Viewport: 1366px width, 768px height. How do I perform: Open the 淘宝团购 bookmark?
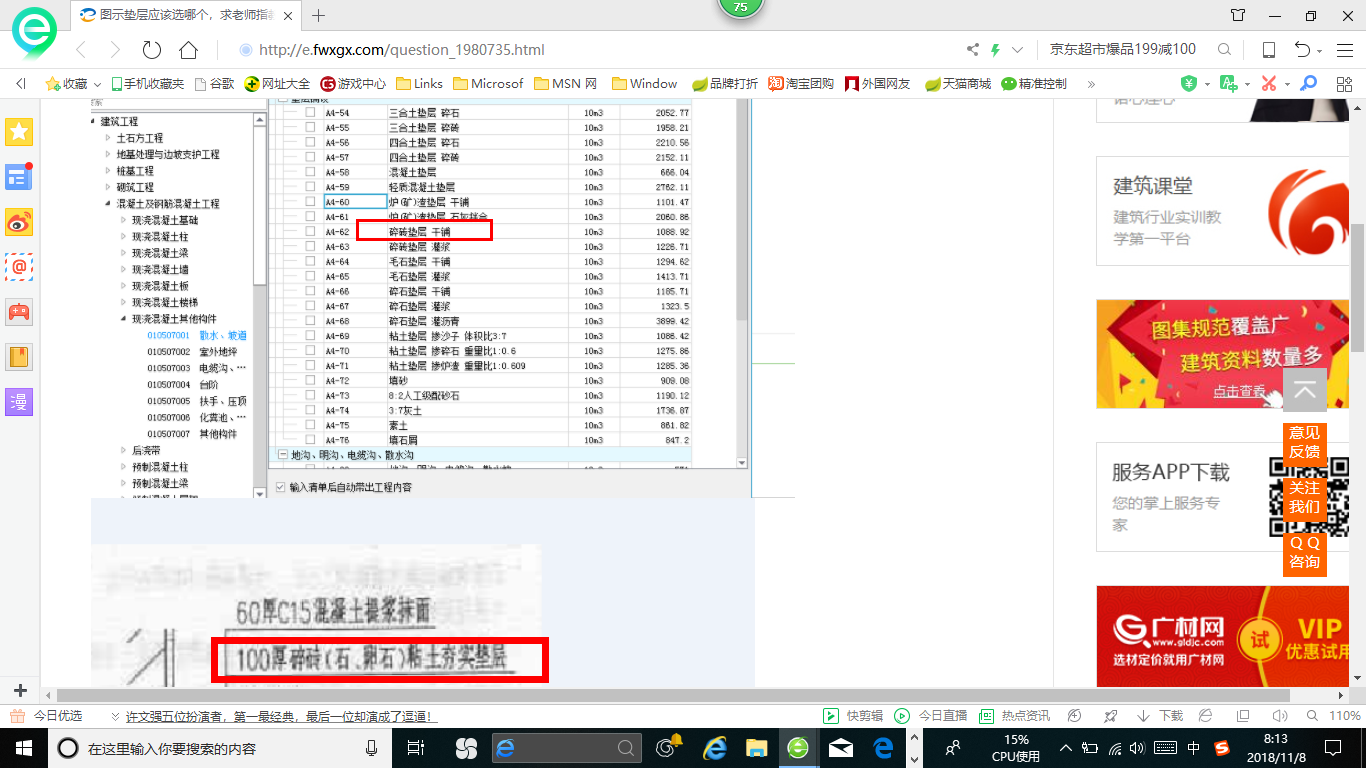pyautogui.click(x=801, y=84)
